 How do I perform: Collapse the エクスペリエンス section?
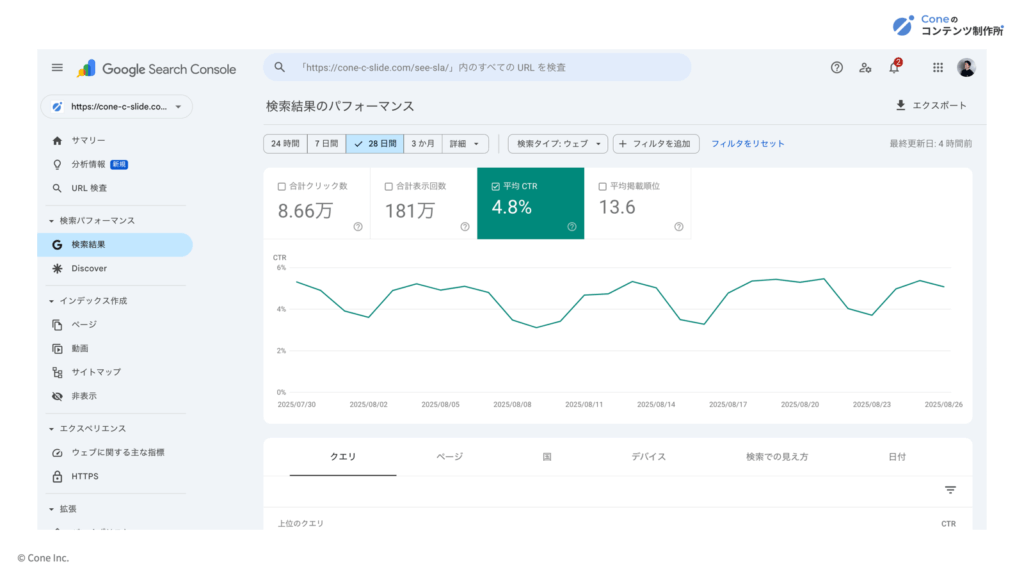(x=52, y=429)
